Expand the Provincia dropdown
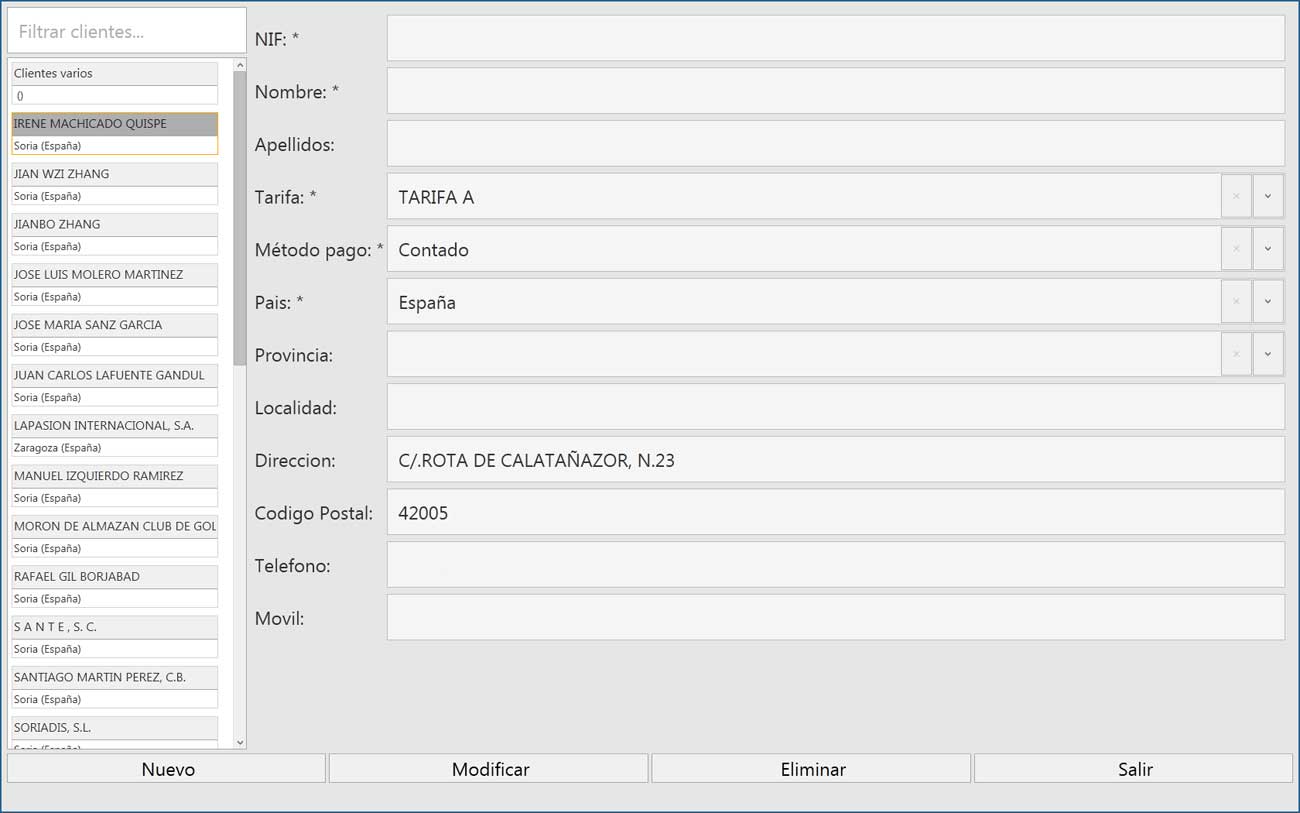Viewport: 1300px width, 813px height. tap(1268, 355)
